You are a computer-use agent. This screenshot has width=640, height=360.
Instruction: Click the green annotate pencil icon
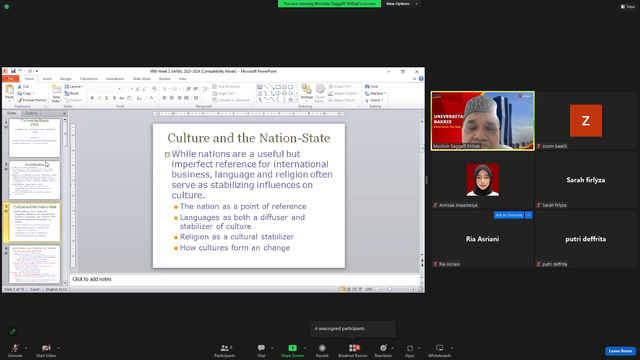(x=13, y=331)
